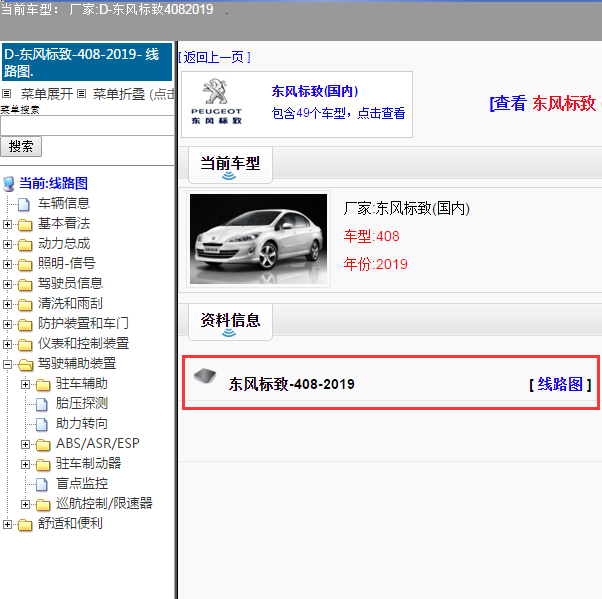Viewport: 602px width, 599px height.
Task: Click the 菜单展开 label
Action: point(46,94)
